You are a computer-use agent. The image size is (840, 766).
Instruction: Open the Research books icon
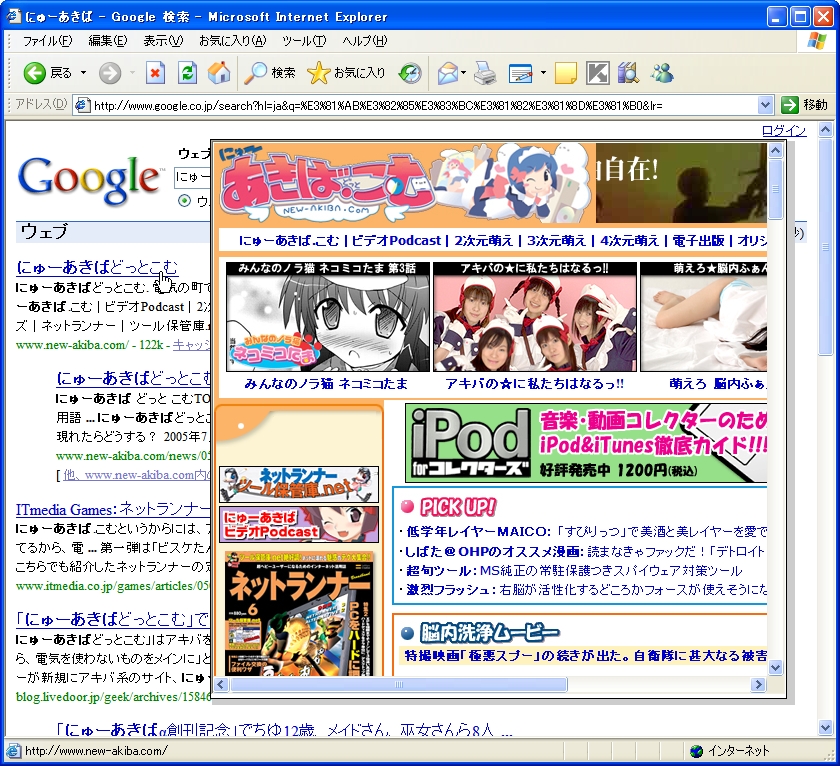click(628, 73)
